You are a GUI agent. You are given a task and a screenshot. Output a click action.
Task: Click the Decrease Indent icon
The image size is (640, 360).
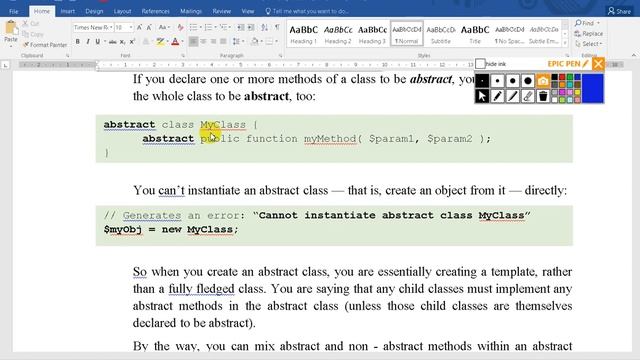click(x=241, y=27)
